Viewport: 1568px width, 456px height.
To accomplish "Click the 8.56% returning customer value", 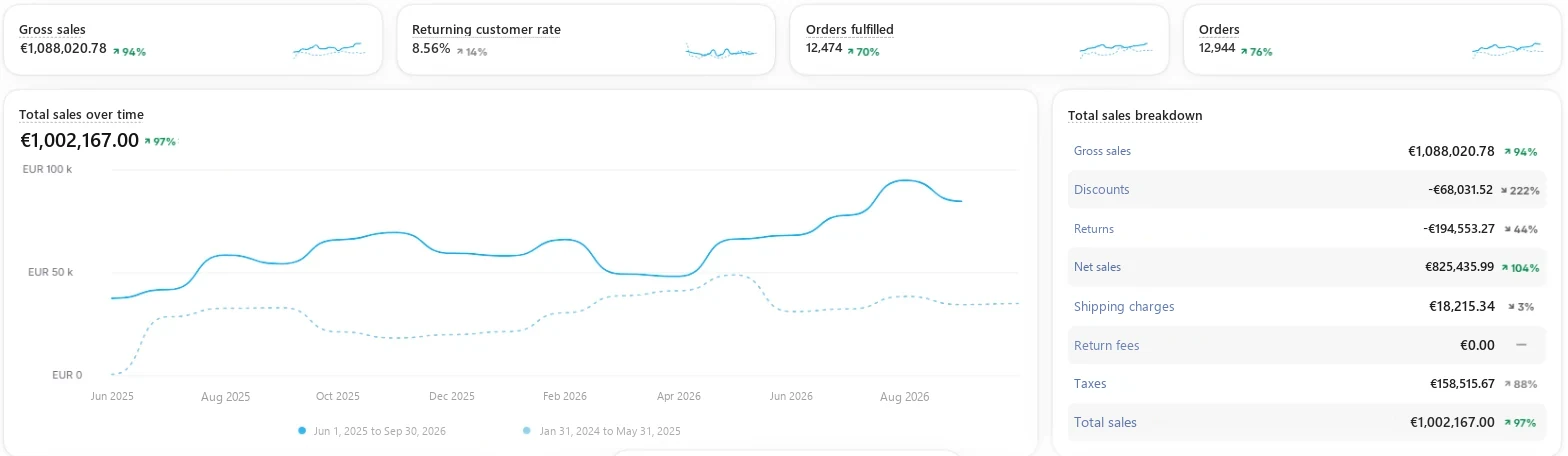I will point(431,48).
